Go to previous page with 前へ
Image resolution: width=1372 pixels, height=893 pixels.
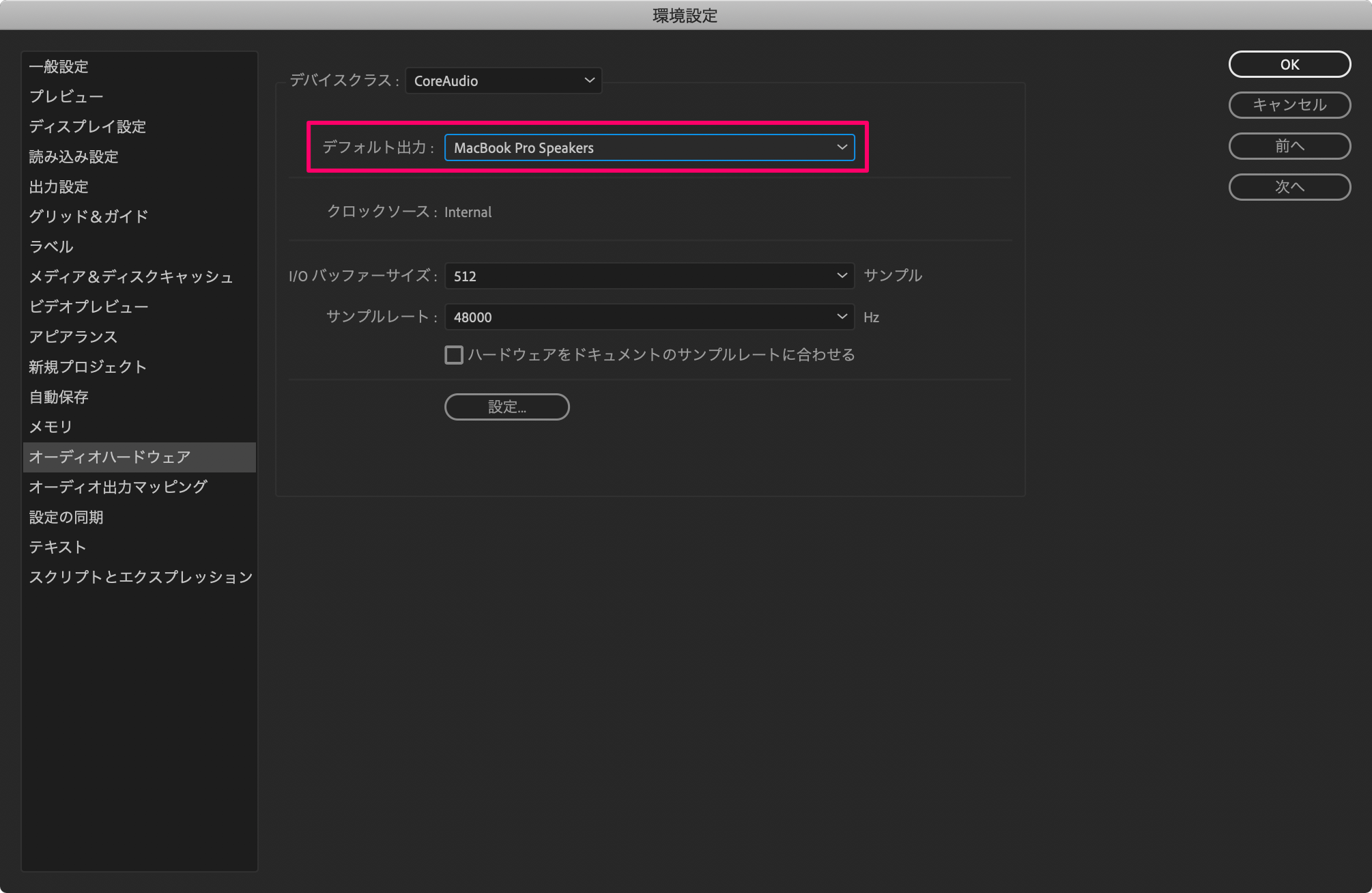tap(1290, 146)
